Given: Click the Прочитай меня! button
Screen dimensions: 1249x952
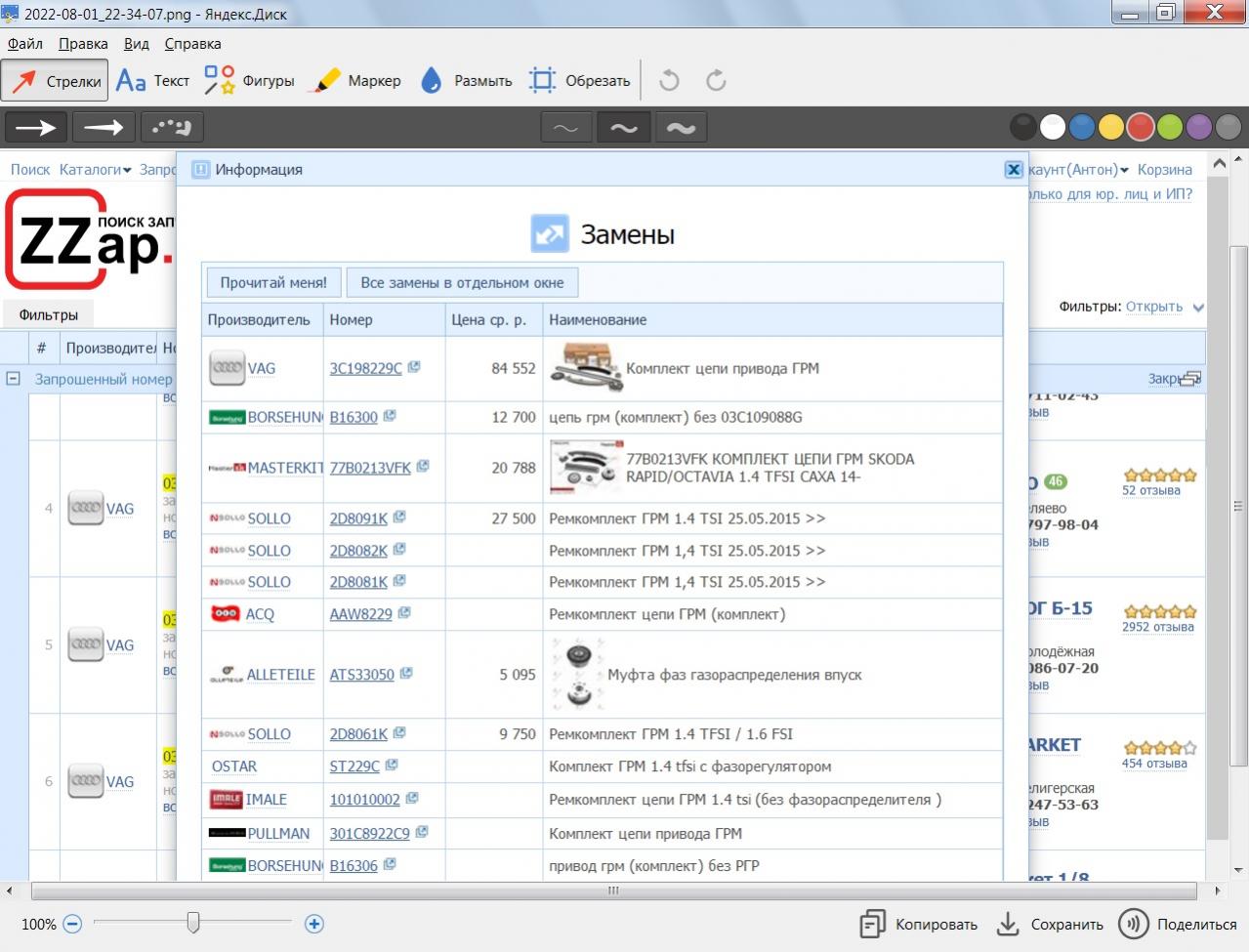Looking at the screenshot, I should [x=273, y=282].
